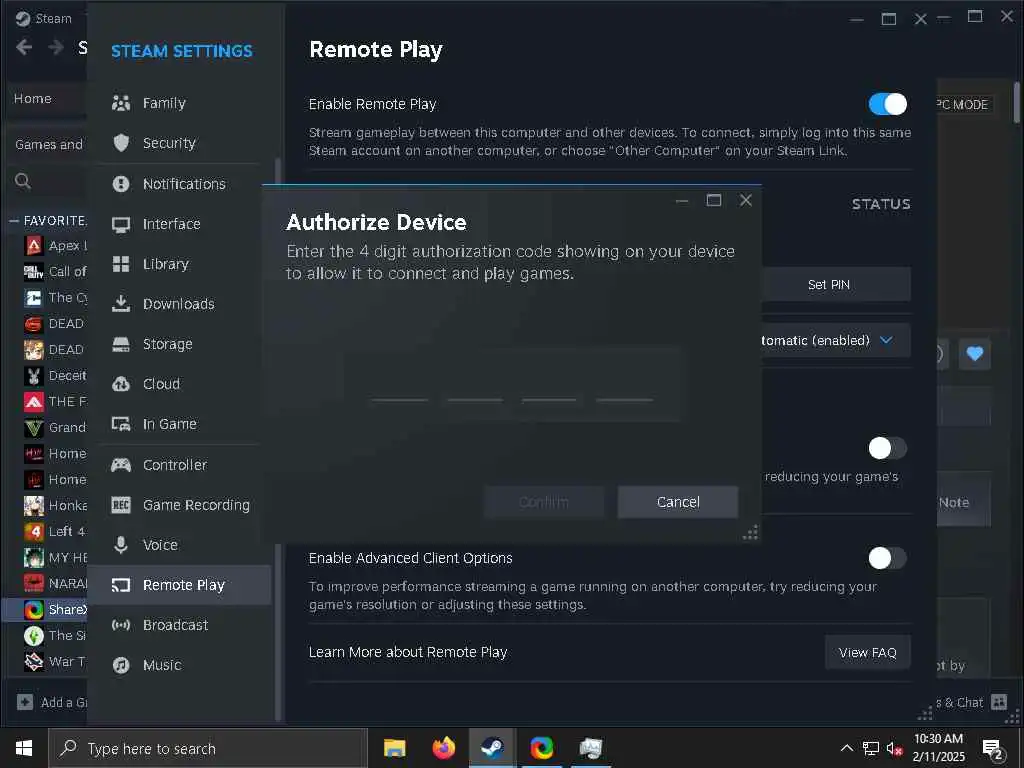Click the Music note icon
This screenshot has height=768, width=1024.
[121, 665]
